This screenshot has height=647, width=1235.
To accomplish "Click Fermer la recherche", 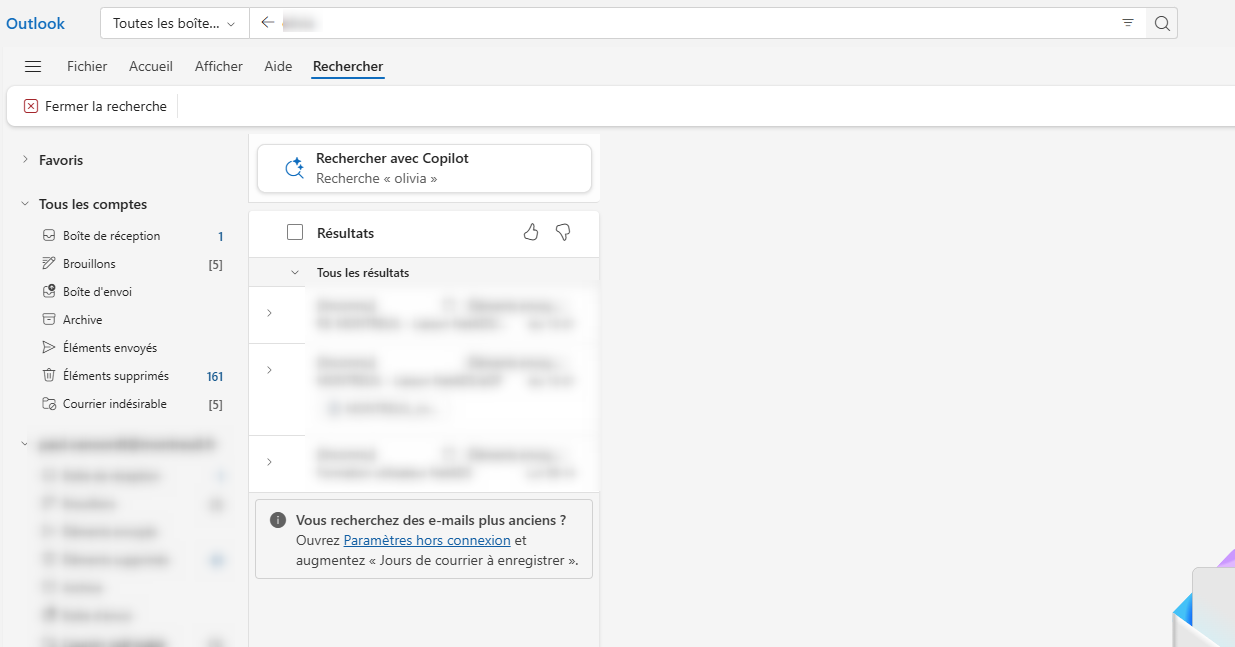I will tap(95, 106).
